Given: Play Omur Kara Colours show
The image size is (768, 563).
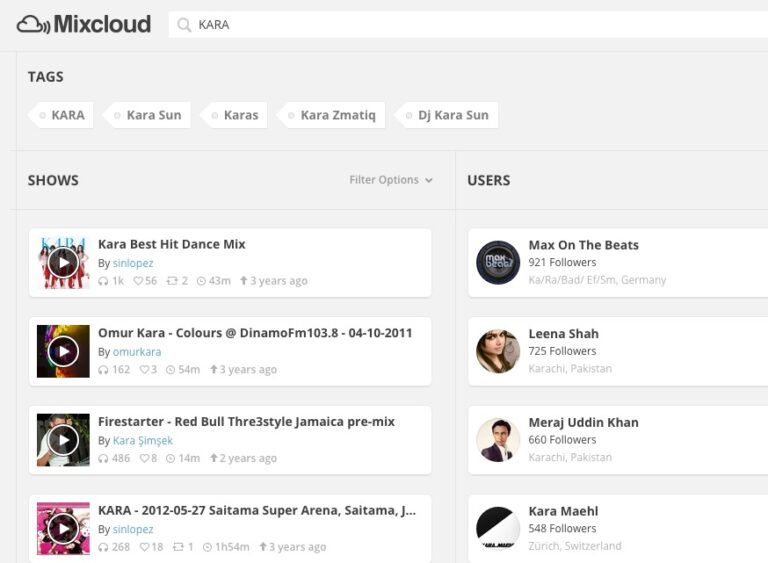Looking at the screenshot, I should click(x=63, y=351).
